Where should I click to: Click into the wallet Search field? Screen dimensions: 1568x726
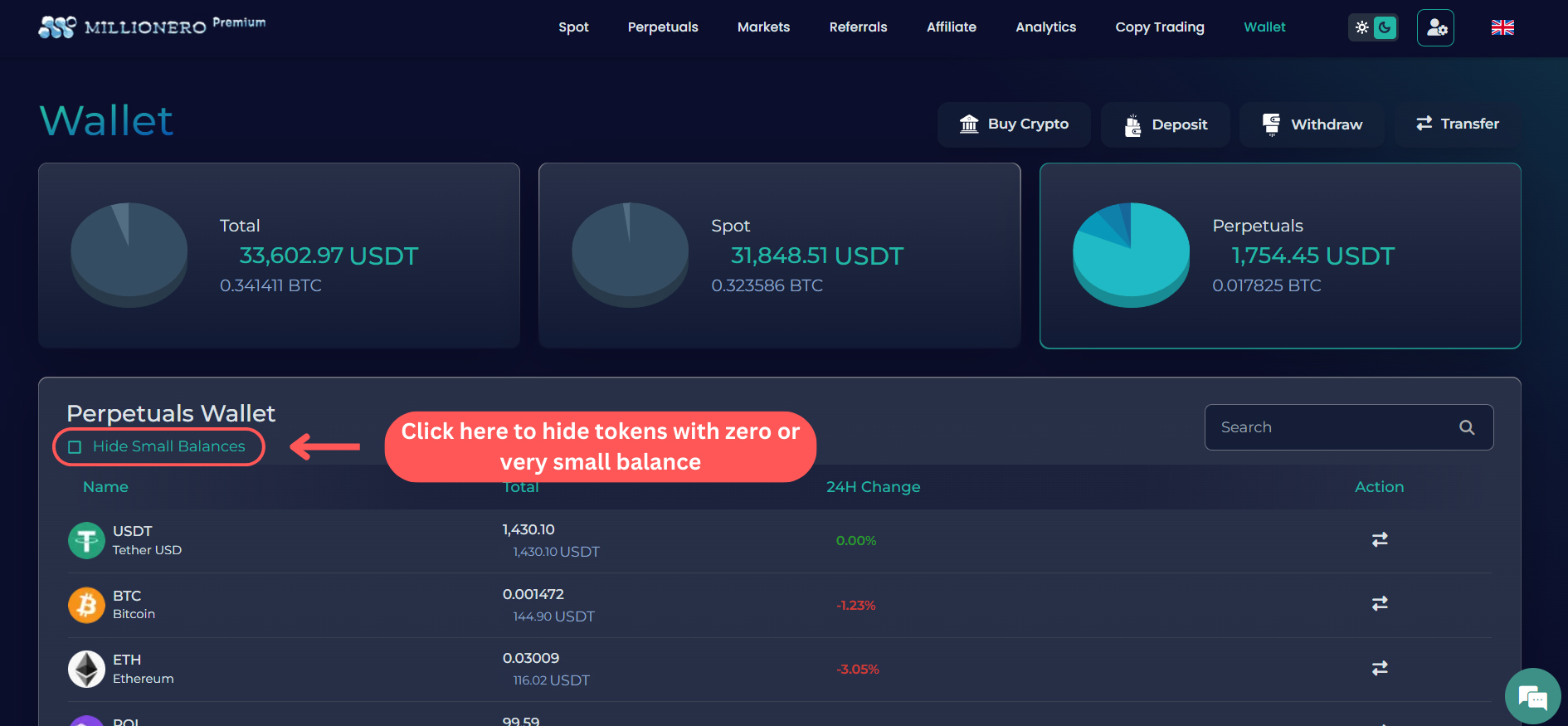click(x=1332, y=427)
